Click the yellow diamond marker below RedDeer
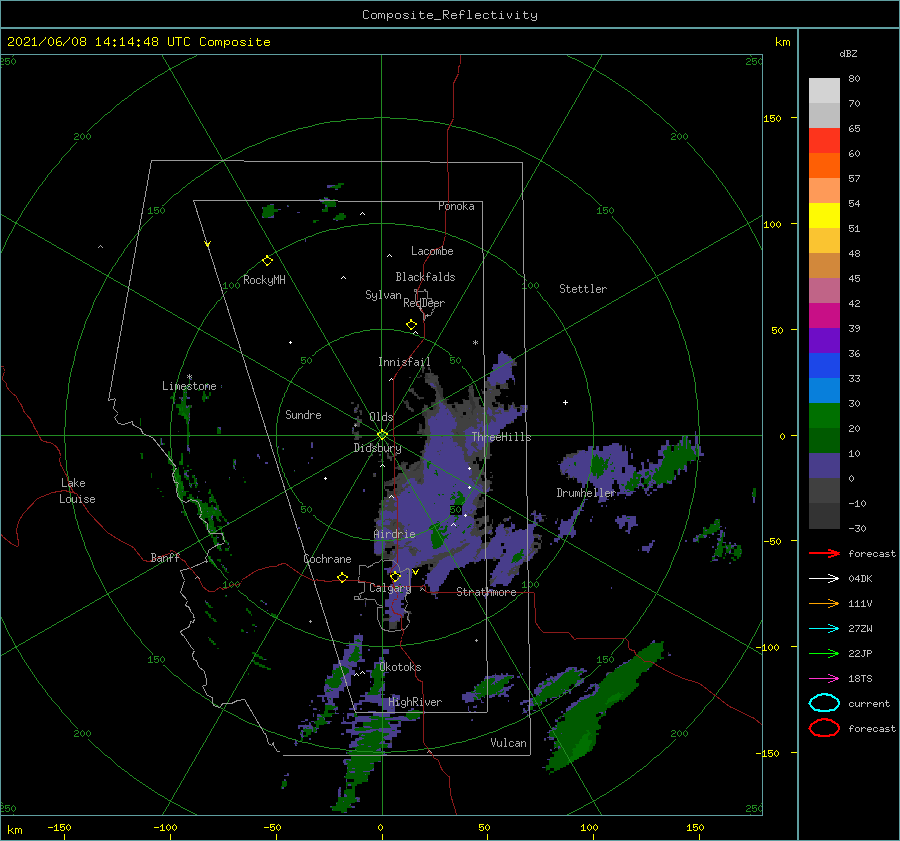The height and width of the screenshot is (841, 900). pyautogui.click(x=411, y=325)
